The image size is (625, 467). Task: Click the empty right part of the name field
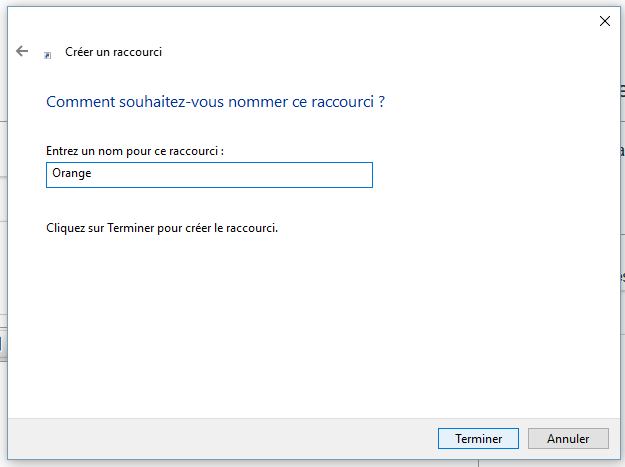[x=300, y=175]
